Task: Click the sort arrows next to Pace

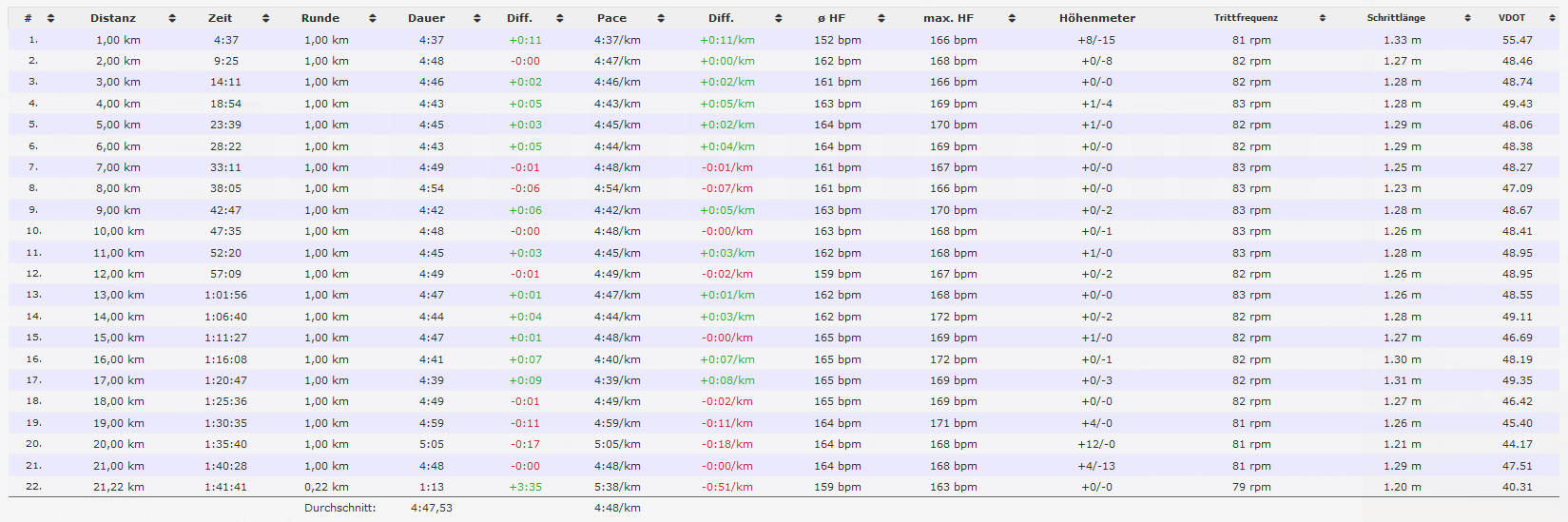Action: coord(661,18)
